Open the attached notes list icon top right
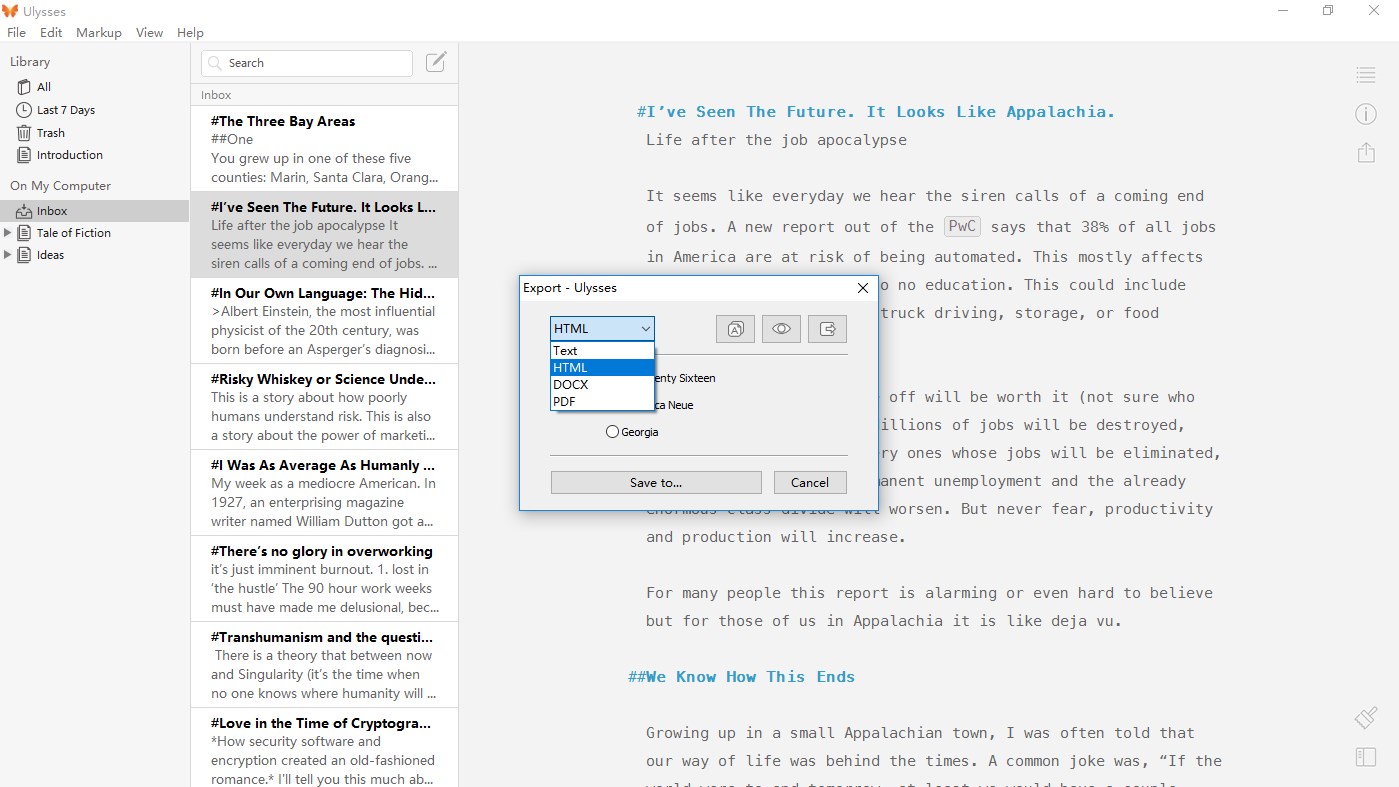 [1366, 75]
